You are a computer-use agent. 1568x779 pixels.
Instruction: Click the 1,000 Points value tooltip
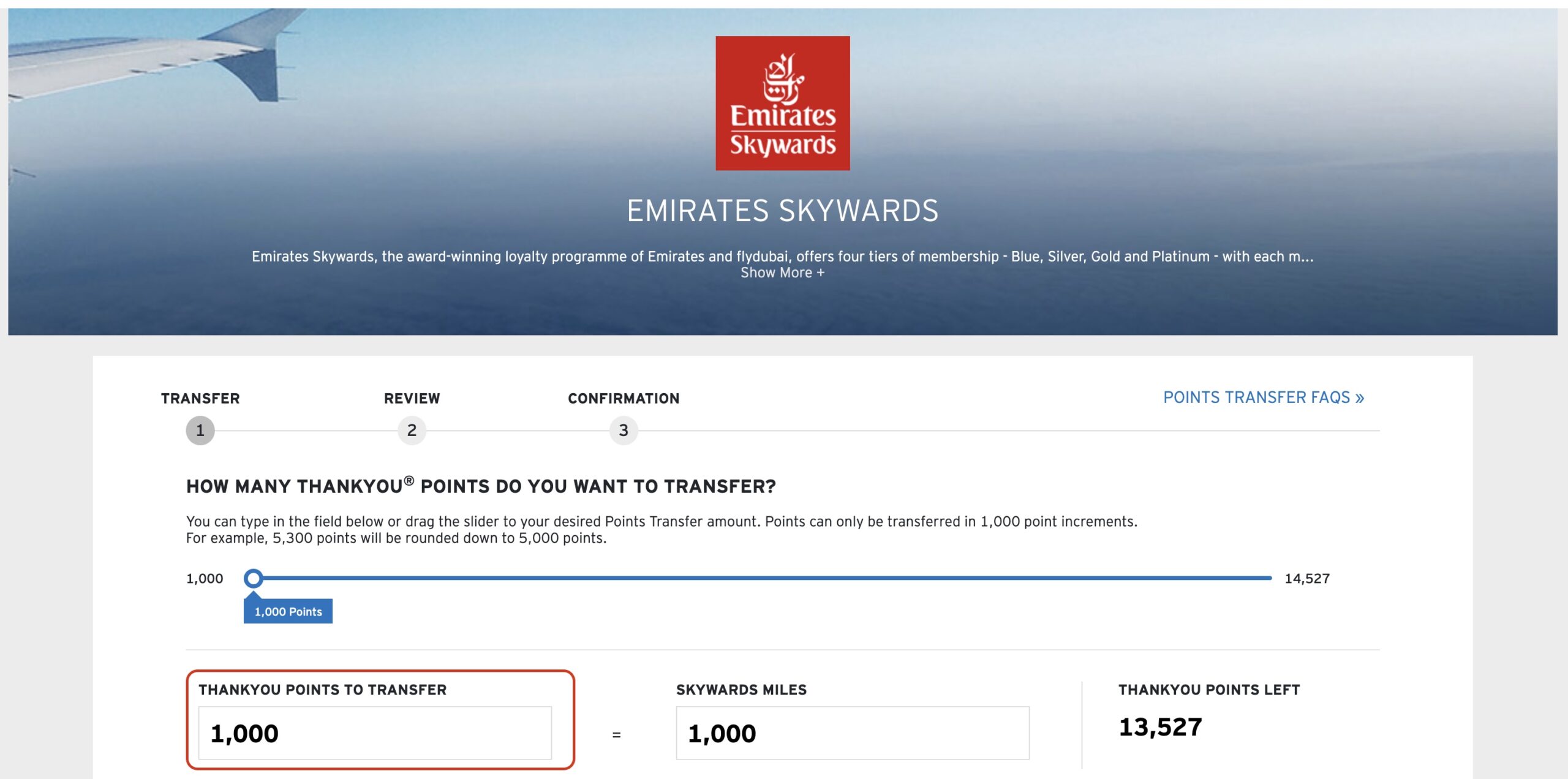coord(288,610)
